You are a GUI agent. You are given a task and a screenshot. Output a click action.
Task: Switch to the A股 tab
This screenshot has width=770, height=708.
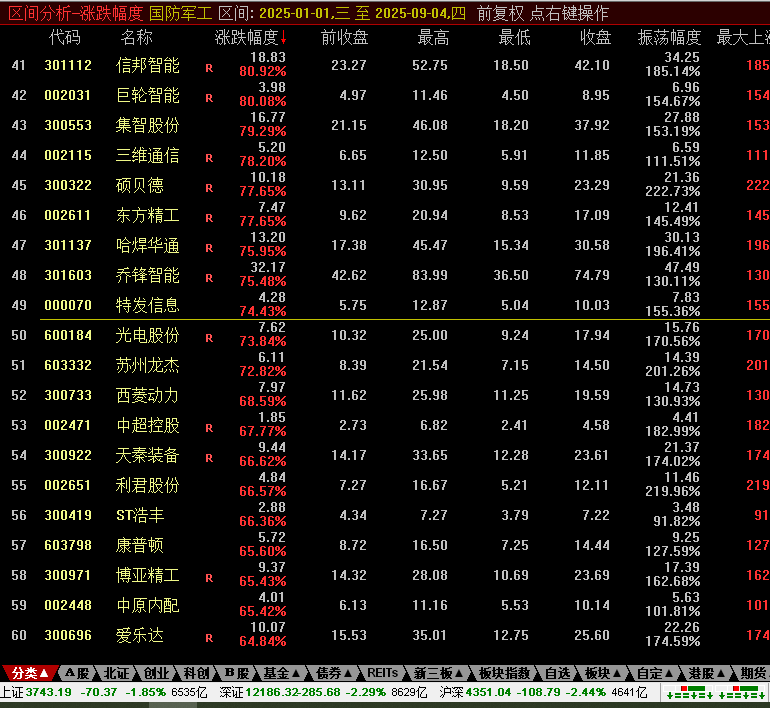[x=77, y=673]
